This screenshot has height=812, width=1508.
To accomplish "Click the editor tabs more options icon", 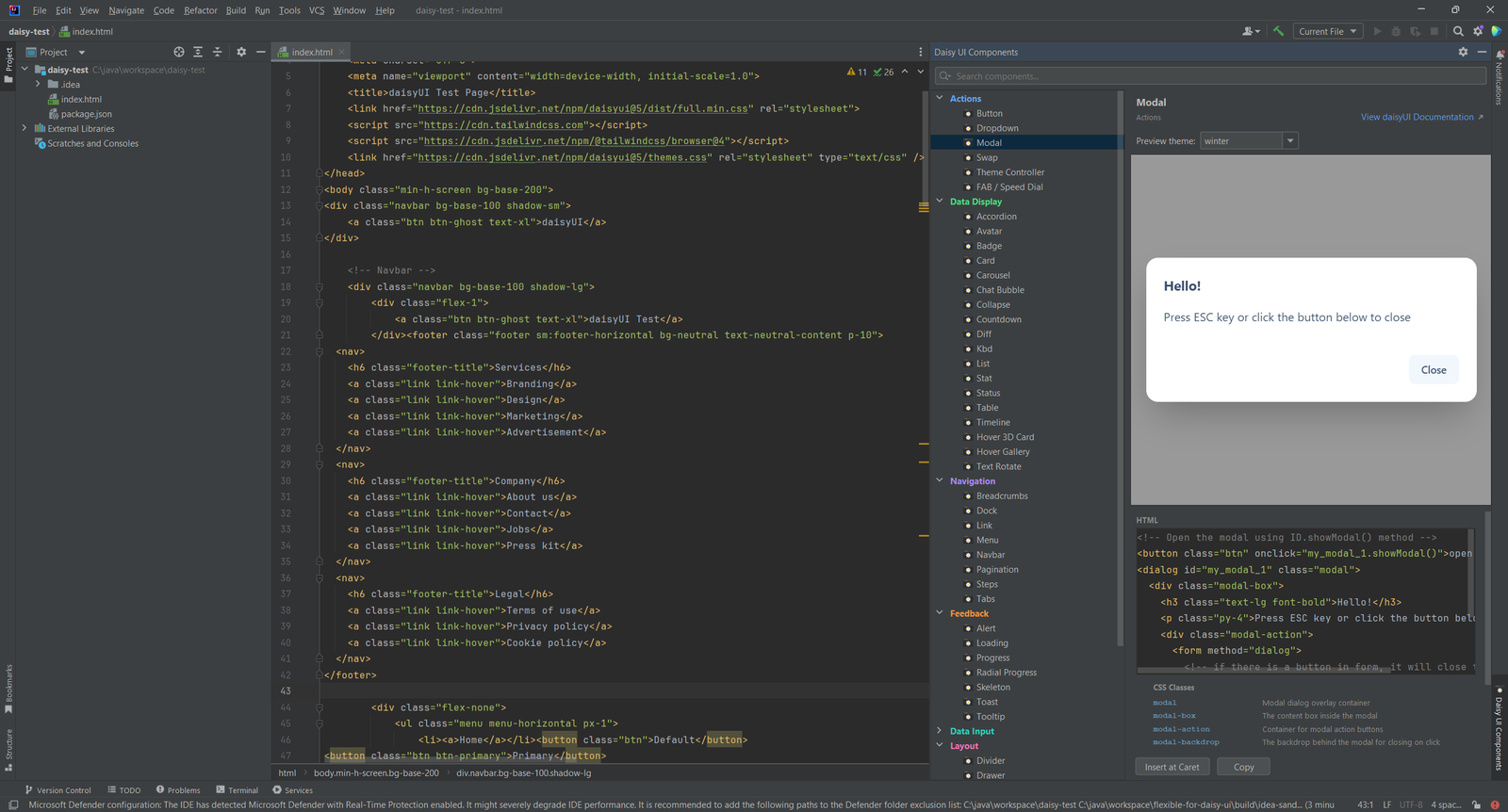I will 921,52.
